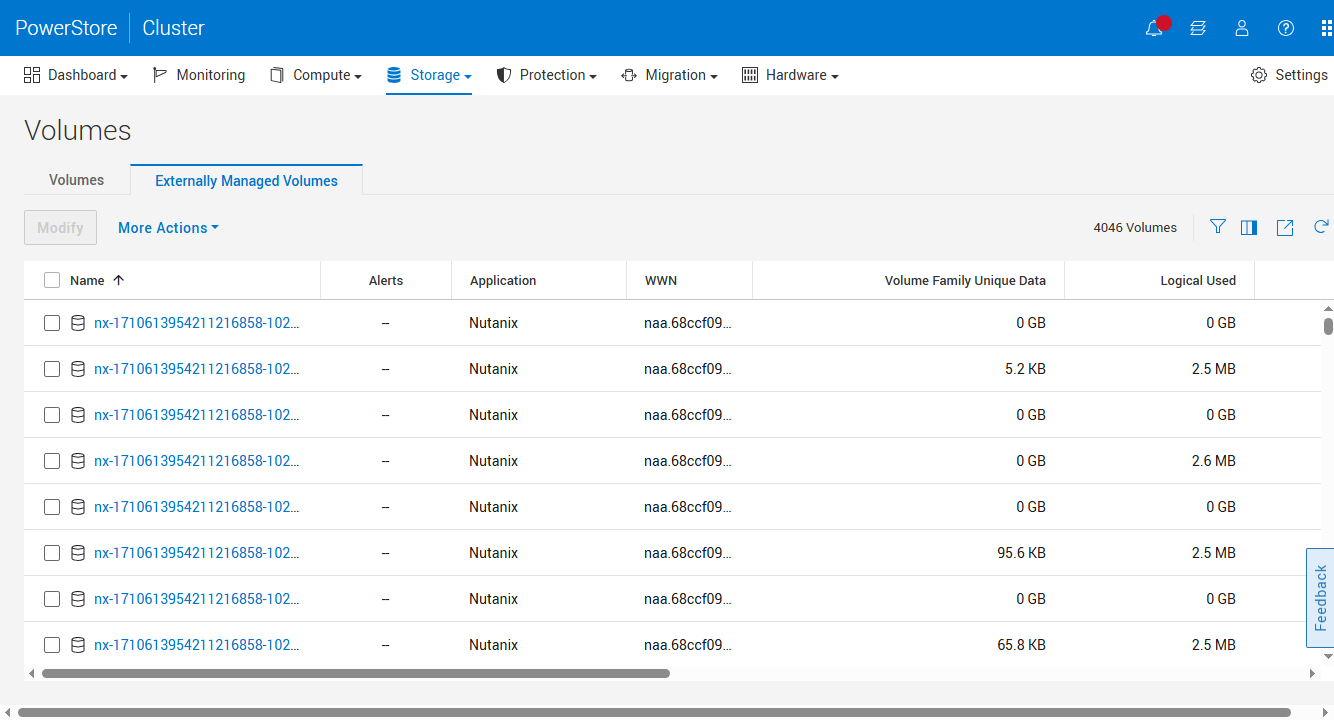The width and height of the screenshot is (1334, 720).
Task: Click the volume icon in the 5.2 KB row
Action: (78, 369)
